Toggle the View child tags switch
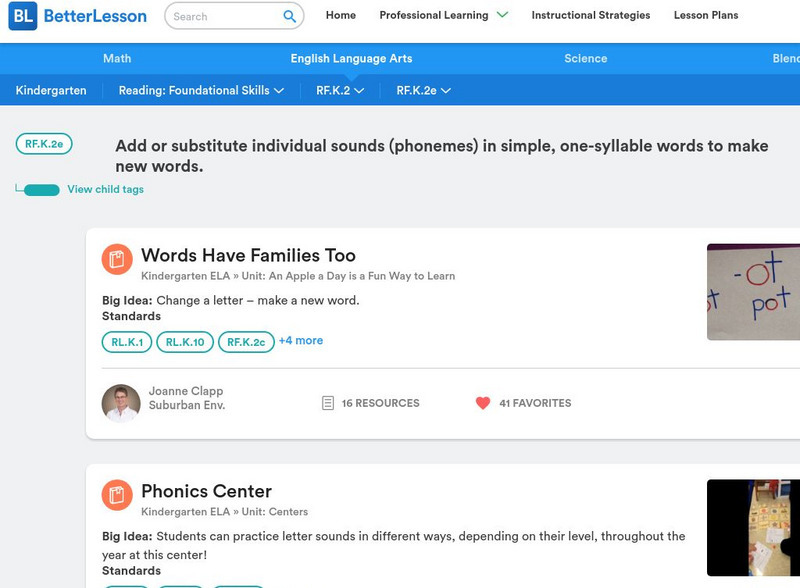The width and height of the screenshot is (800, 588). click(41, 190)
